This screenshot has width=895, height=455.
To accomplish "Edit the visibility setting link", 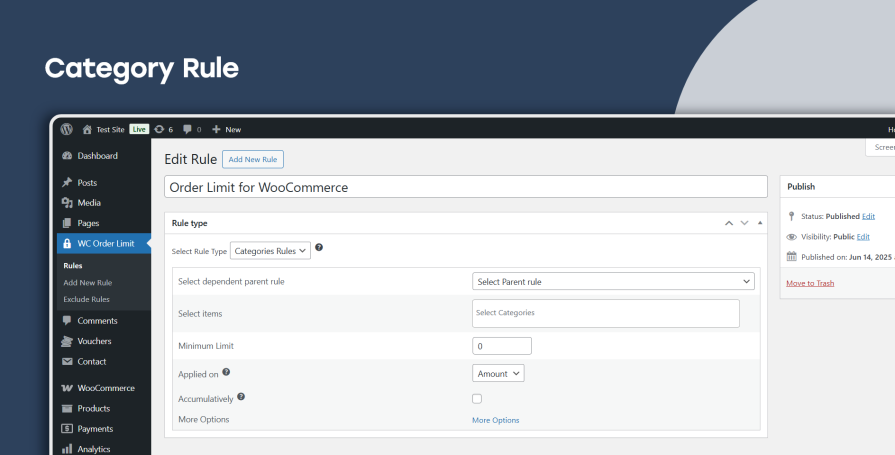I will [x=863, y=237].
